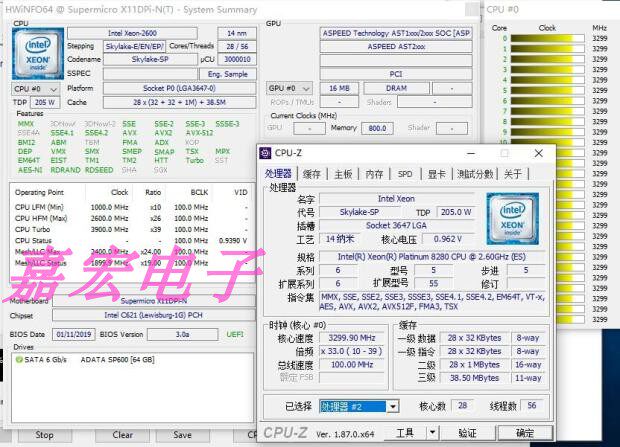Screen dimensions: 620x447
Task: Switch to the 内存 tab in CPU-Z
Action: point(374,174)
